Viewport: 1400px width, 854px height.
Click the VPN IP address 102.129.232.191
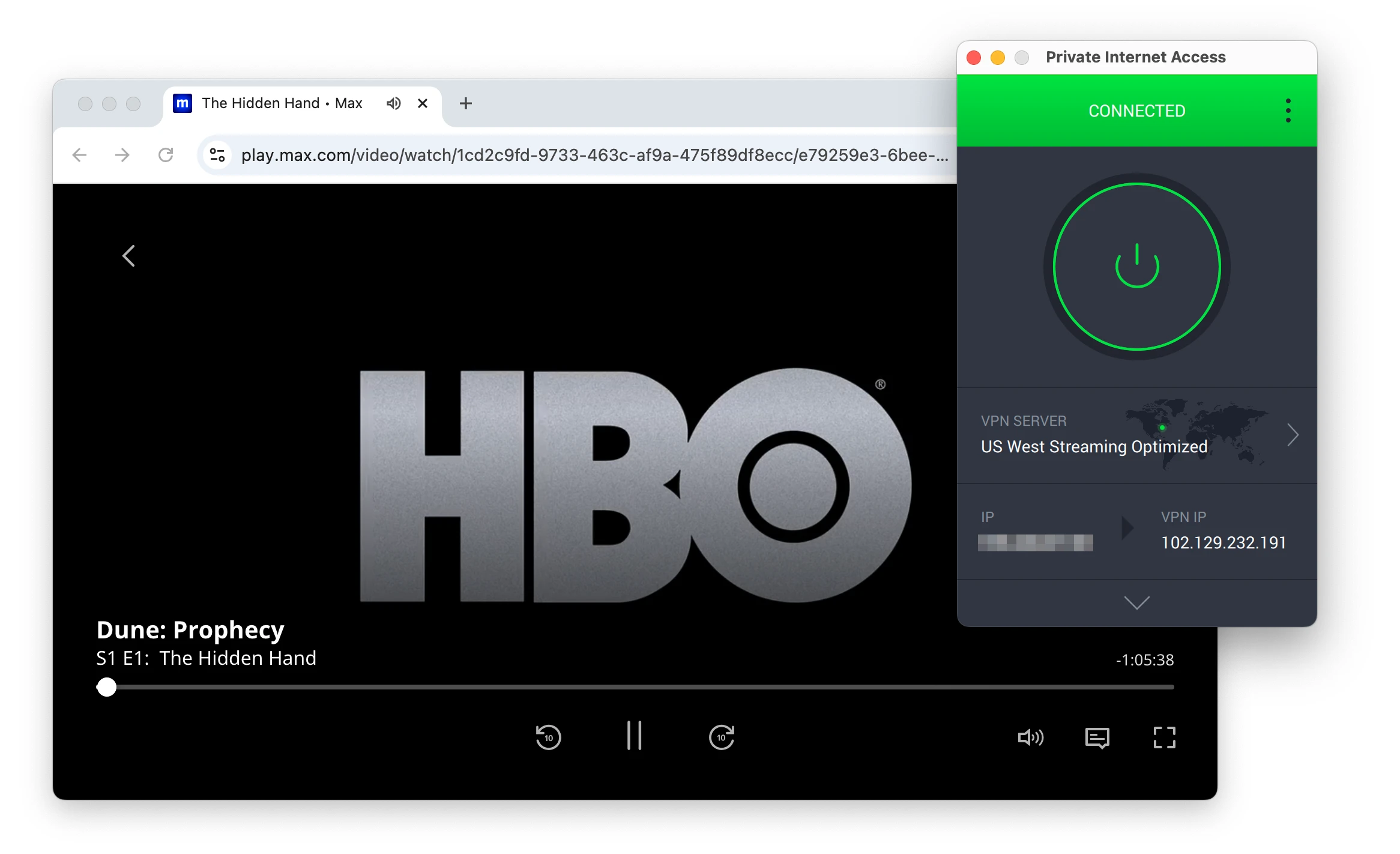pyautogui.click(x=1222, y=542)
